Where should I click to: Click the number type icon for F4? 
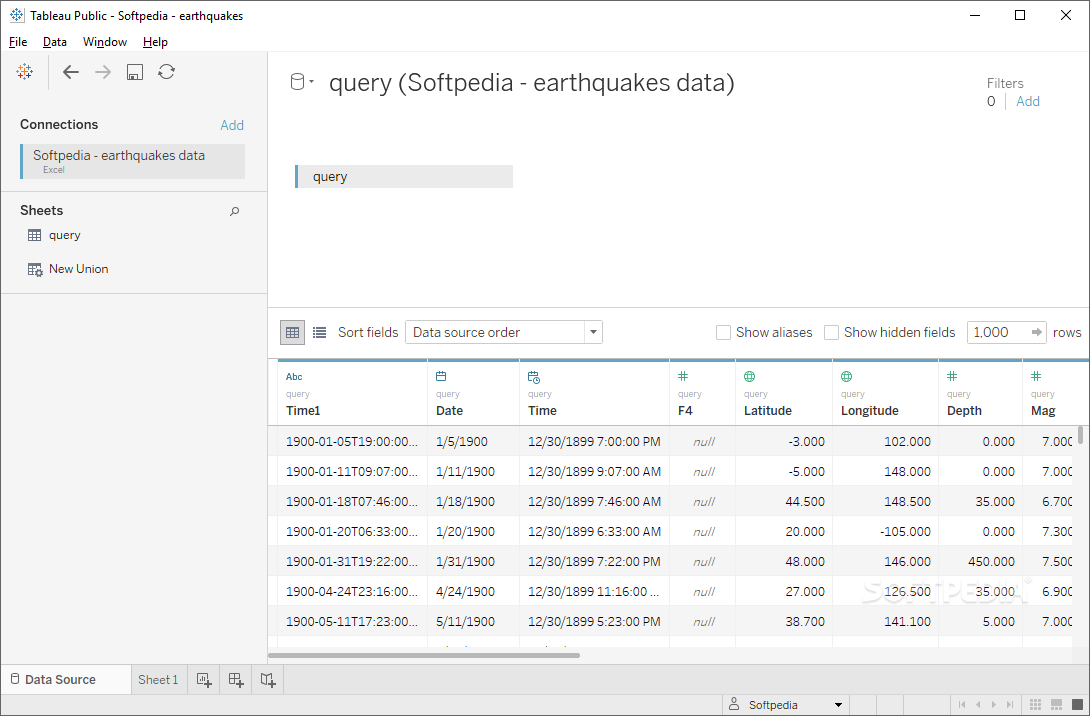click(x=683, y=376)
